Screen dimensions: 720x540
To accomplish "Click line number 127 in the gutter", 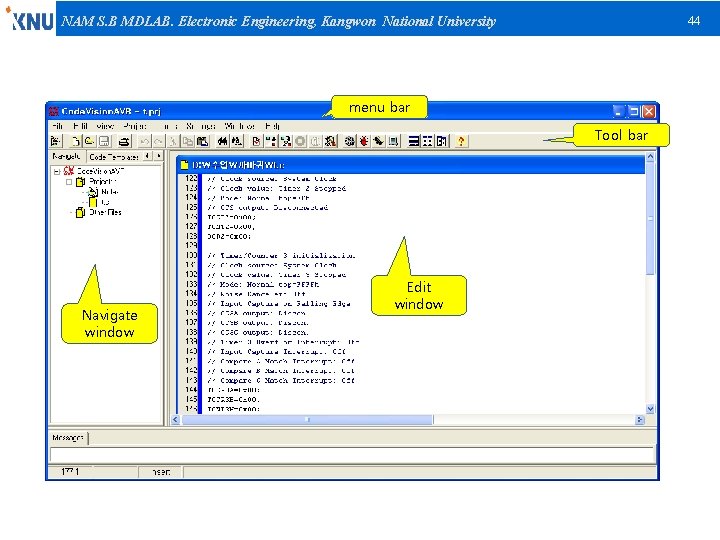I will click(x=191, y=226).
